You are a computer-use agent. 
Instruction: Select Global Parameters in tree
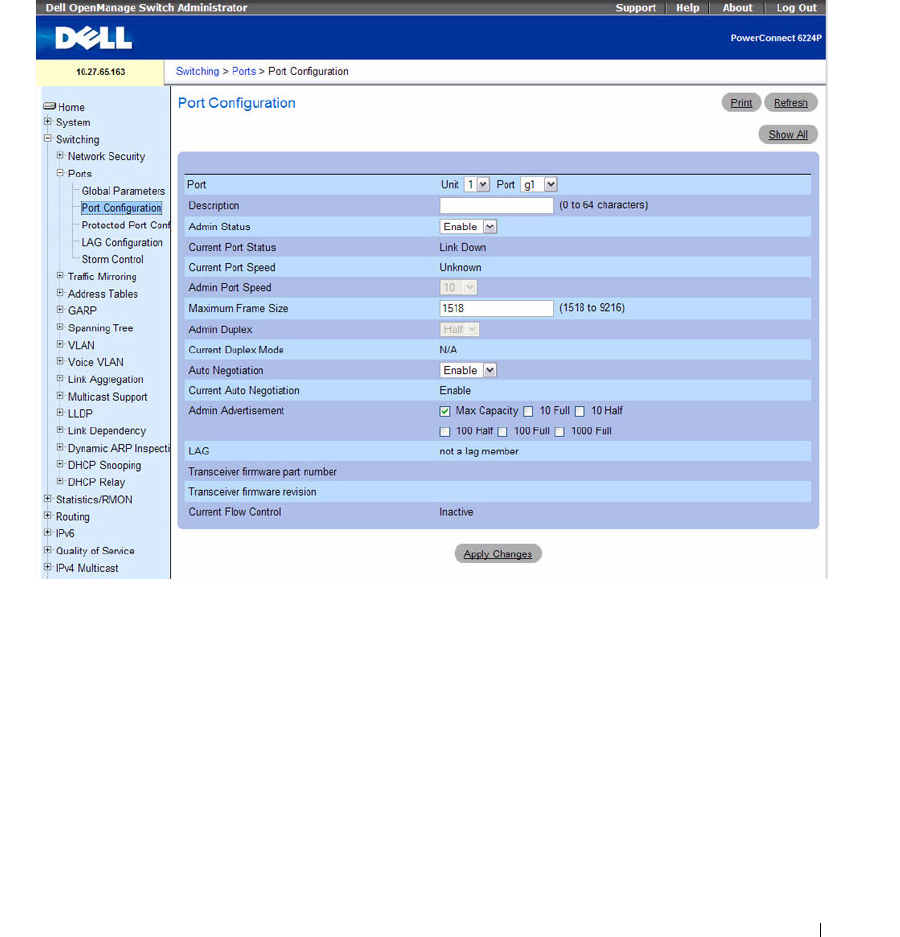pyautogui.click(x=123, y=191)
